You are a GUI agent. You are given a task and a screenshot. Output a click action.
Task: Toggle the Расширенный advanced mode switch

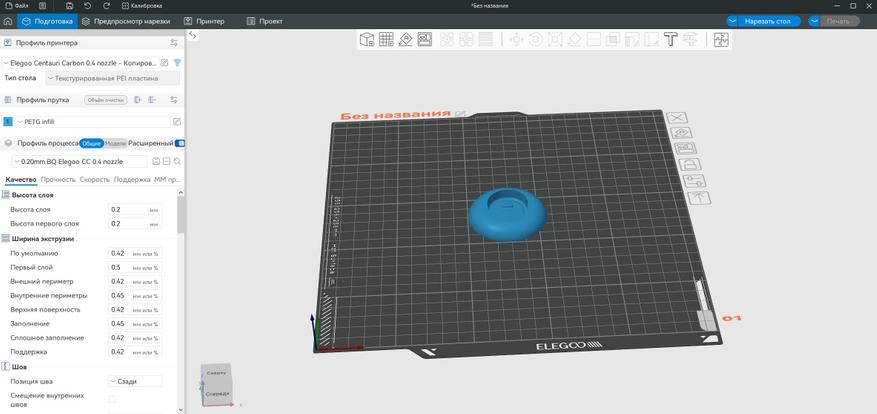pyautogui.click(x=180, y=143)
